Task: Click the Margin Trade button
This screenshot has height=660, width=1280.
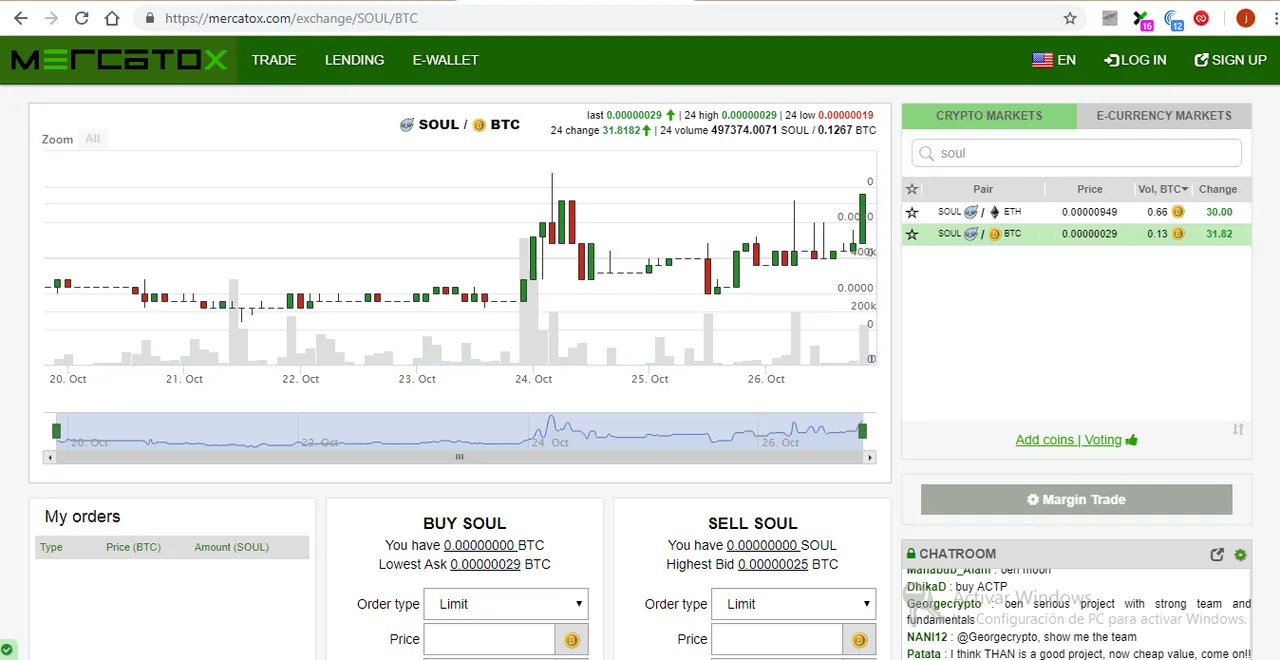Action: point(1076,499)
